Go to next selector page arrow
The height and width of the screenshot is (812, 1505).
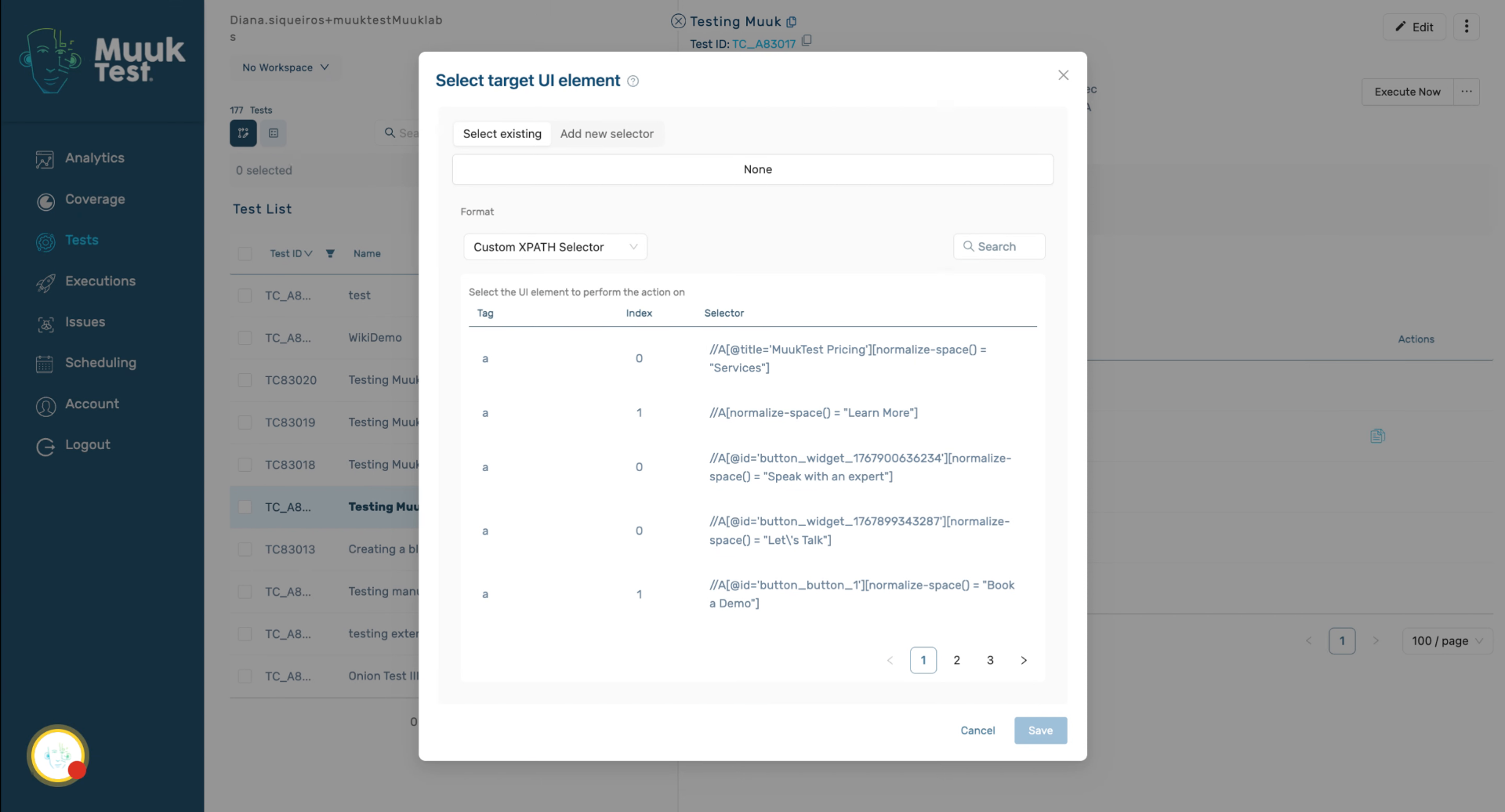coord(1024,660)
